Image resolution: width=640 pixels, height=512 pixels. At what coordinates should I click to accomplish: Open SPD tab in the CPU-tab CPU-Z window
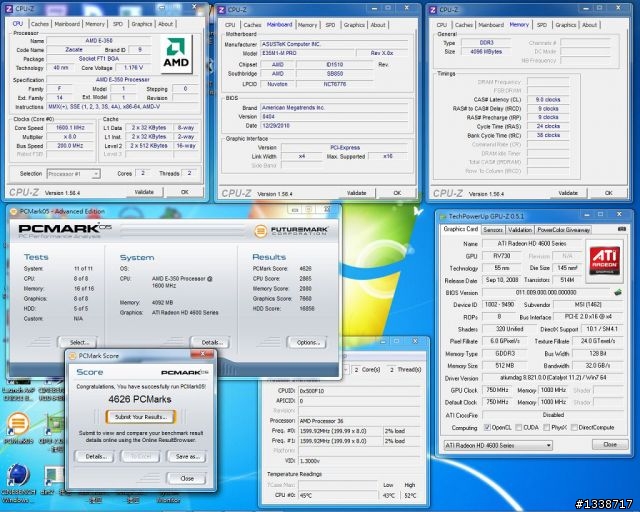(x=118, y=24)
